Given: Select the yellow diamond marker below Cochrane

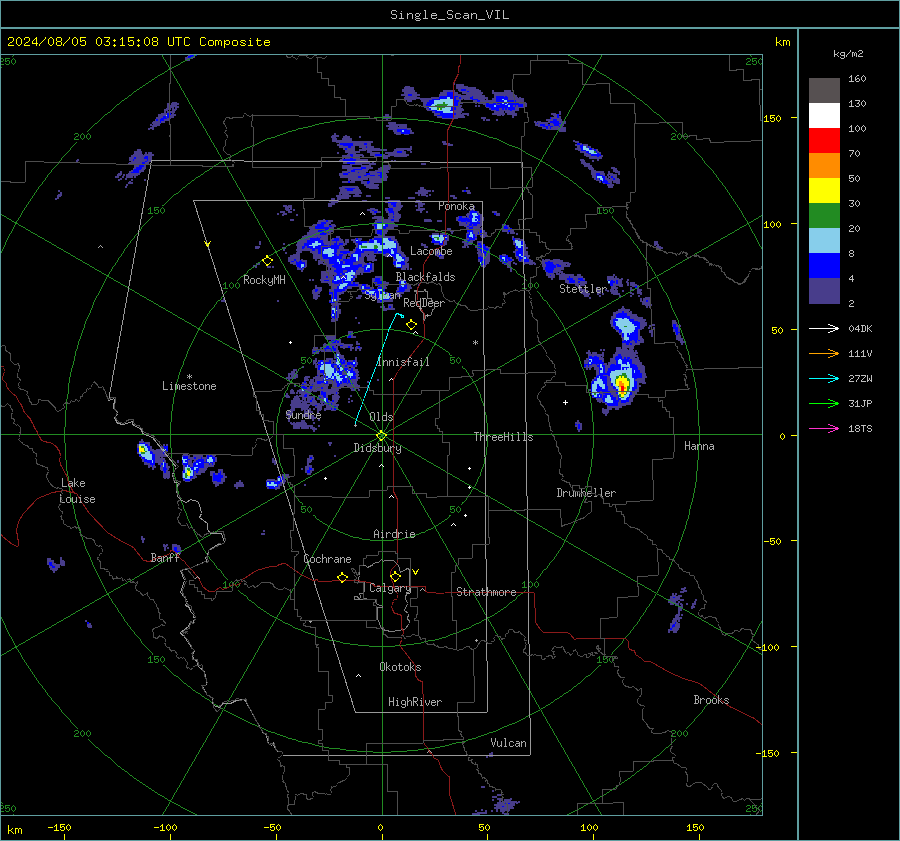Looking at the screenshot, I should (342, 578).
